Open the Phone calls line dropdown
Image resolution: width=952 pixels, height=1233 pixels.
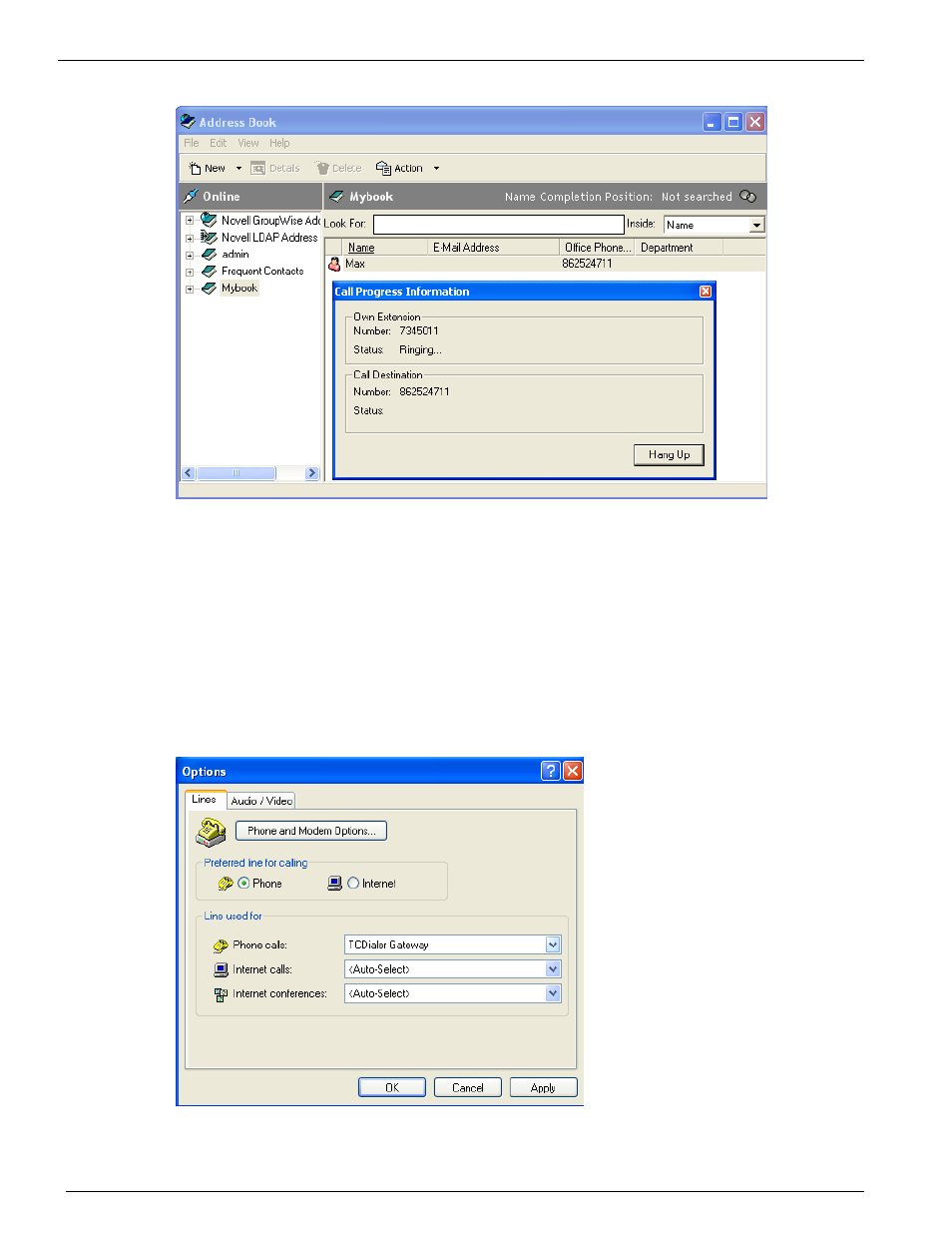click(553, 944)
